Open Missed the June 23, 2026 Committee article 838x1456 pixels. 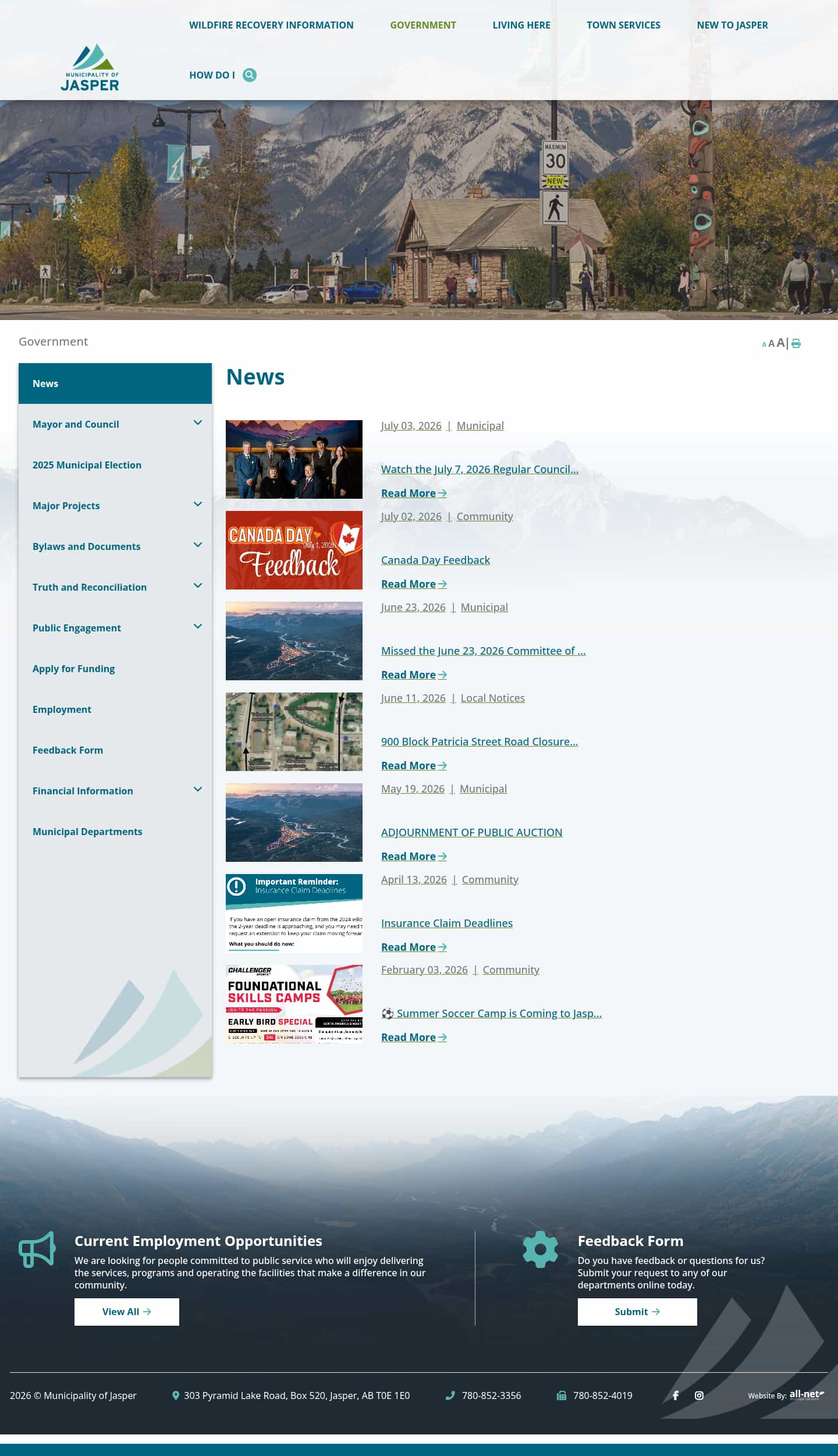(483, 651)
